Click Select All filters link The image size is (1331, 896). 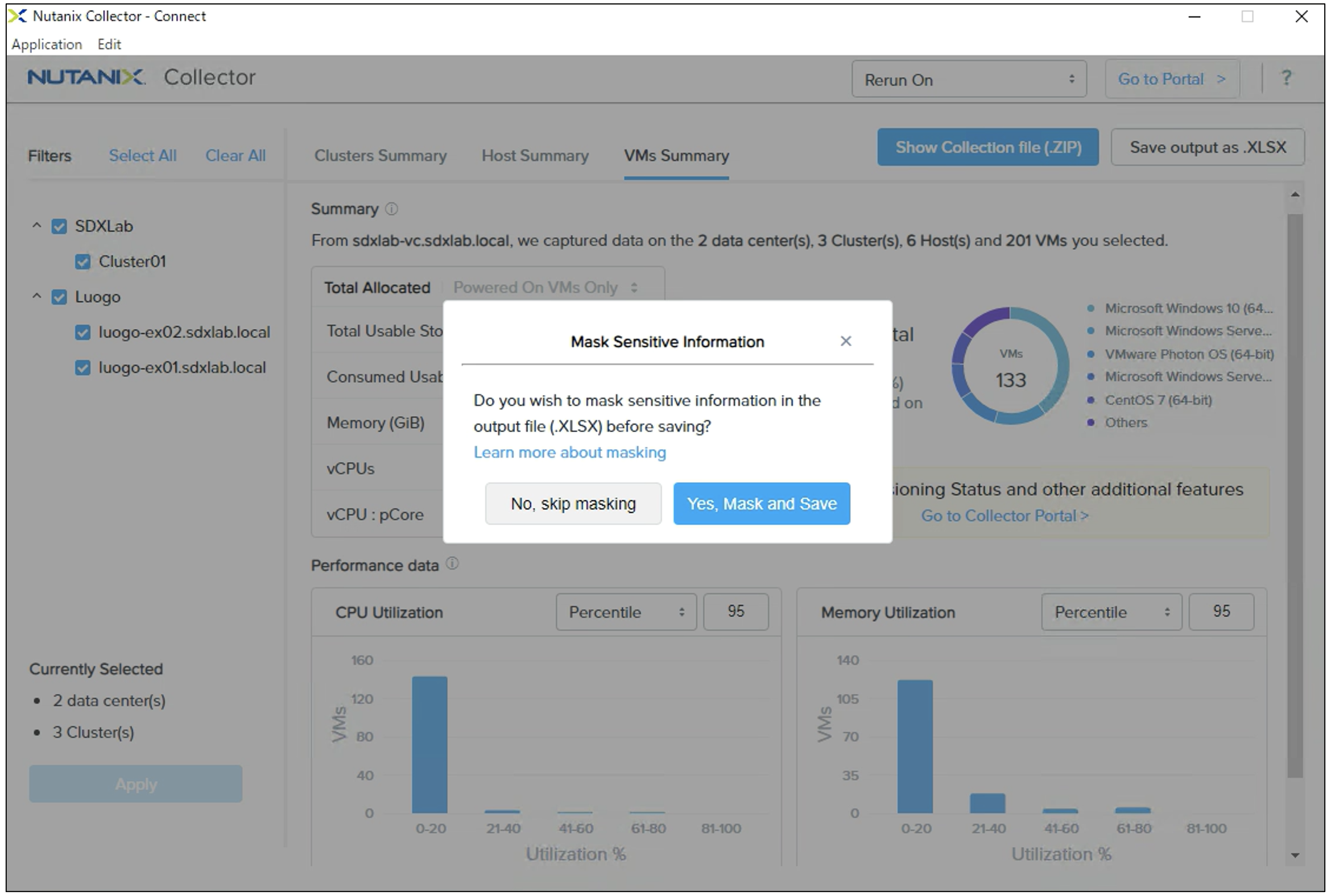[x=143, y=155]
